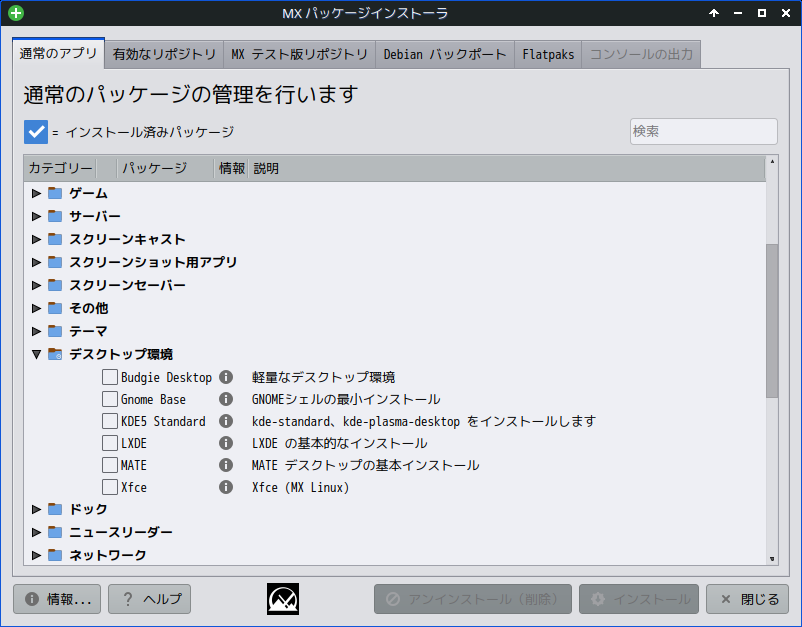Select the Budgie Desktop package name
The image size is (802, 627).
tap(166, 377)
